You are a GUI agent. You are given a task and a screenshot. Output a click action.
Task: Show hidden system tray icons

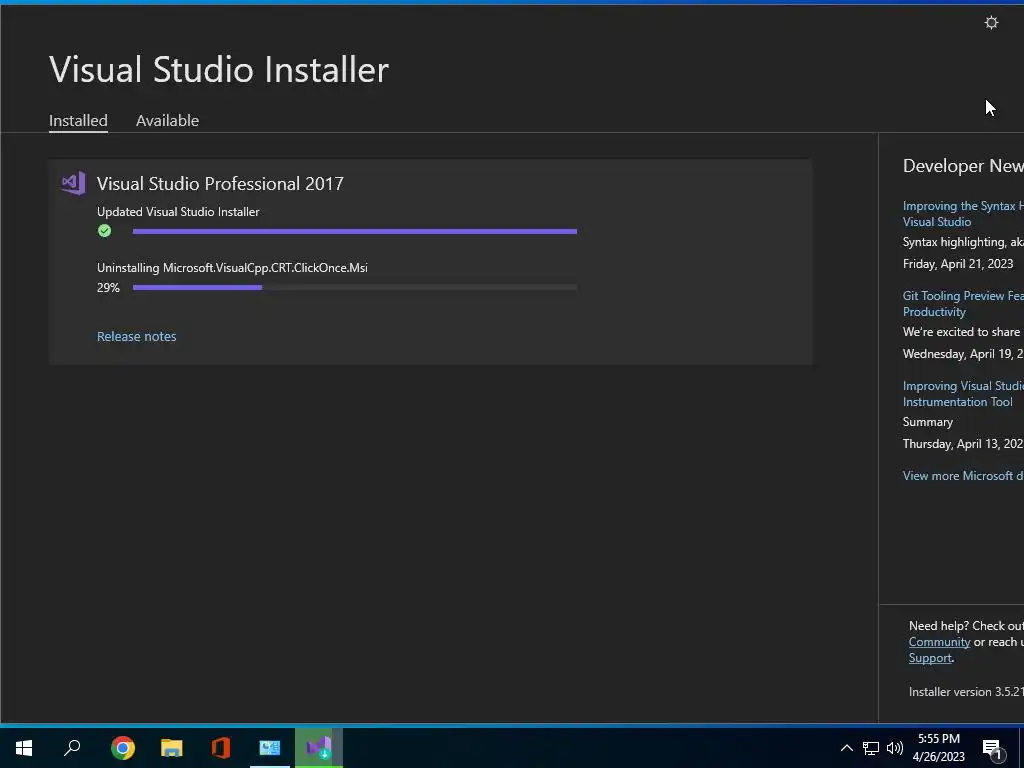(846, 748)
